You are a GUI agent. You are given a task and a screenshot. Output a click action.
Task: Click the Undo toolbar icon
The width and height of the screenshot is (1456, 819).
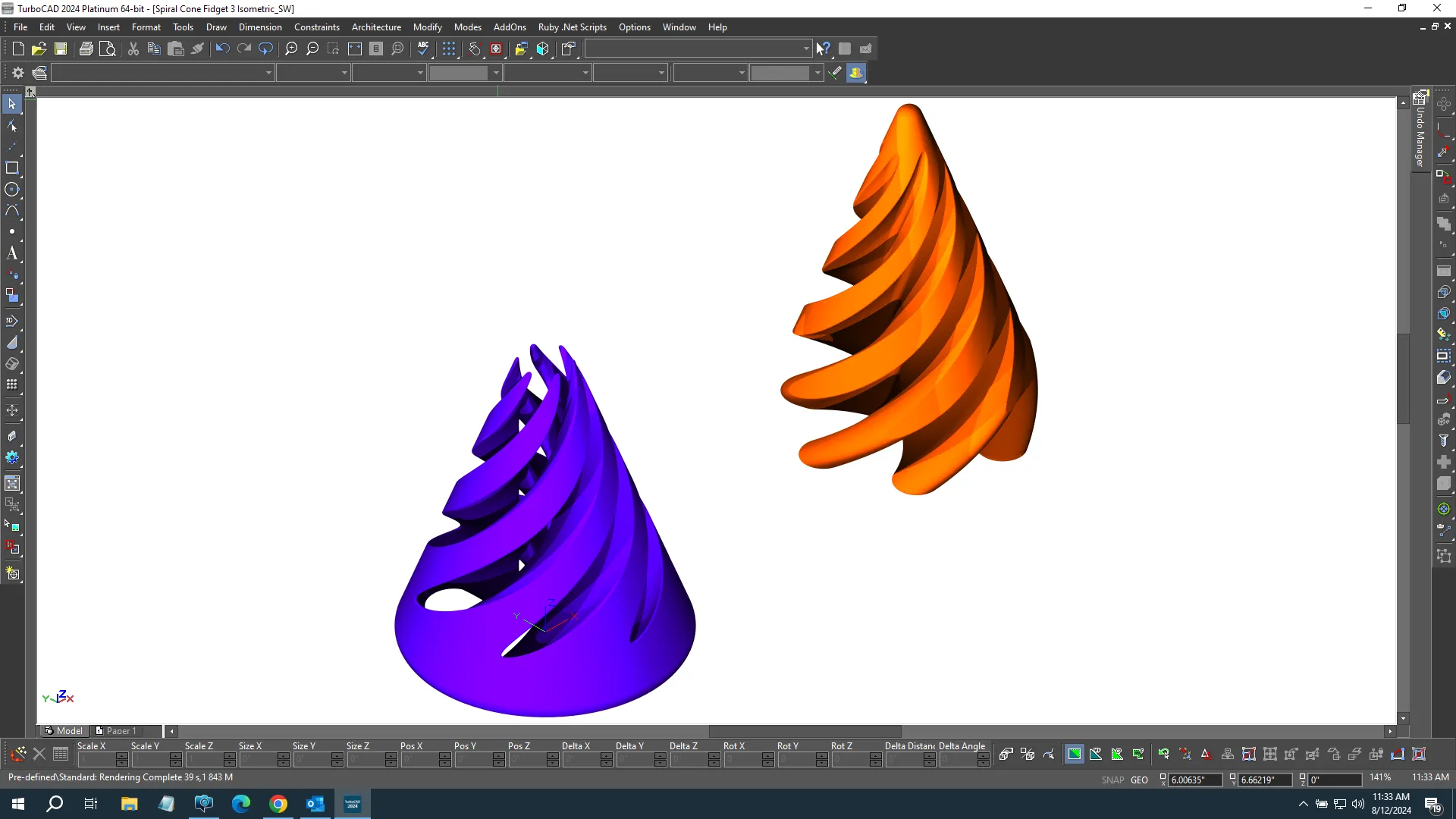(x=221, y=49)
